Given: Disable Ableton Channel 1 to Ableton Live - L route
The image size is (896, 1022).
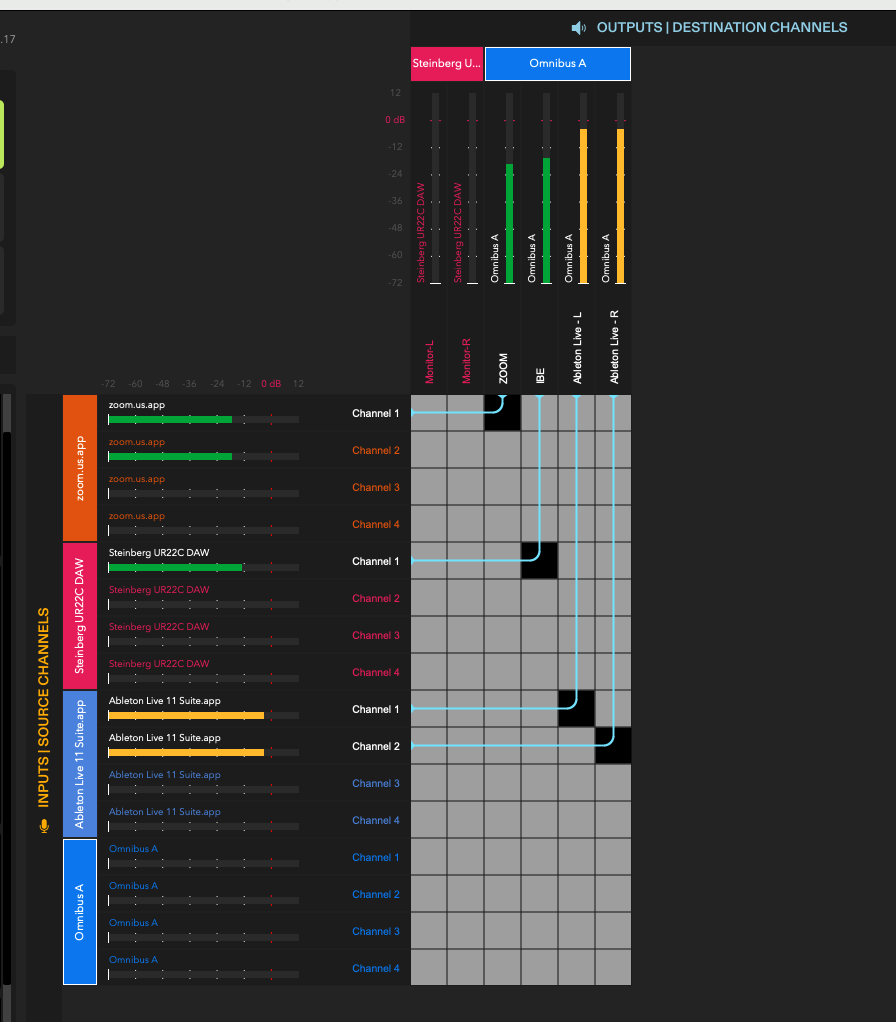Looking at the screenshot, I should (x=577, y=708).
